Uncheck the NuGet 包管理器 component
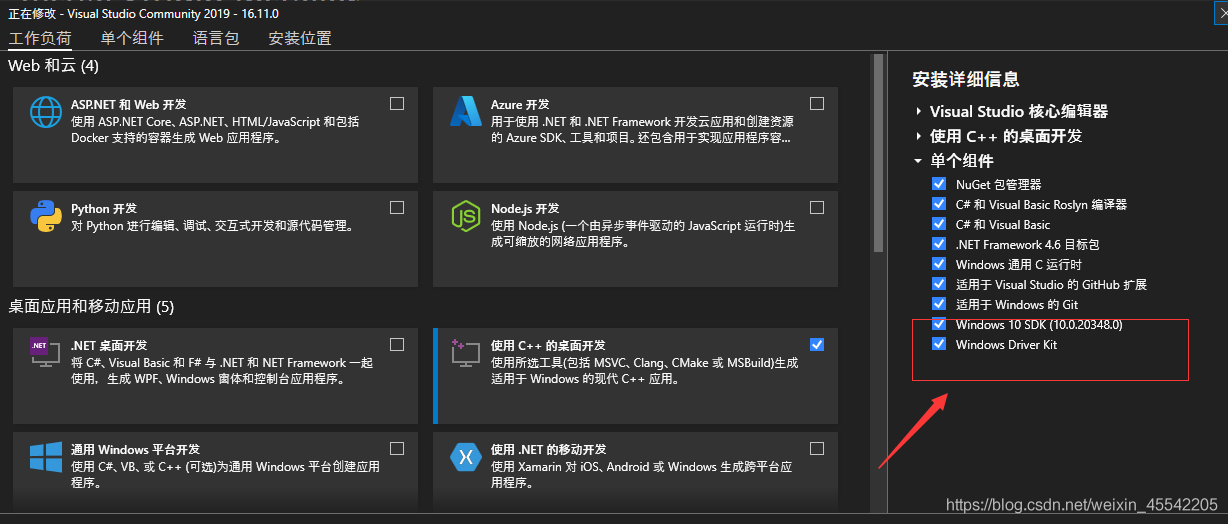Image resolution: width=1228 pixels, height=524 pixels. click(938, 184)
